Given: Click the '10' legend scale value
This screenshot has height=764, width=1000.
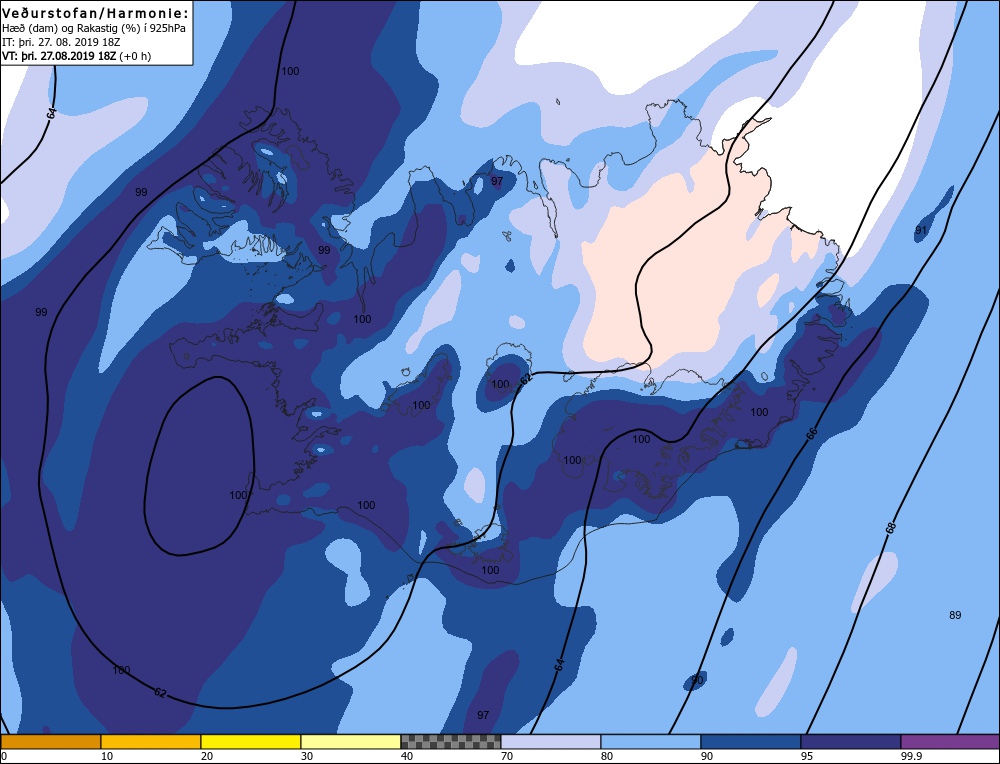Looking at the screenshot, I should tap(107, 756).
